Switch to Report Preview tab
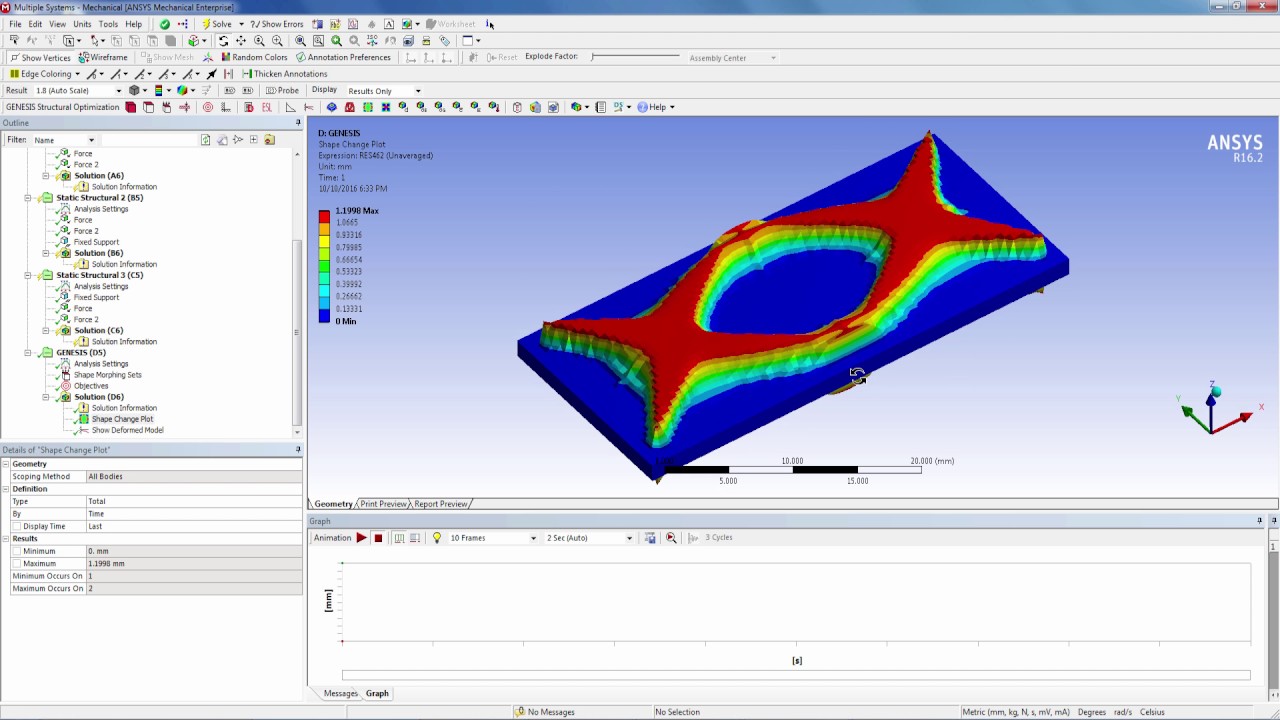The image size is (1280, 720). point(440,504)
